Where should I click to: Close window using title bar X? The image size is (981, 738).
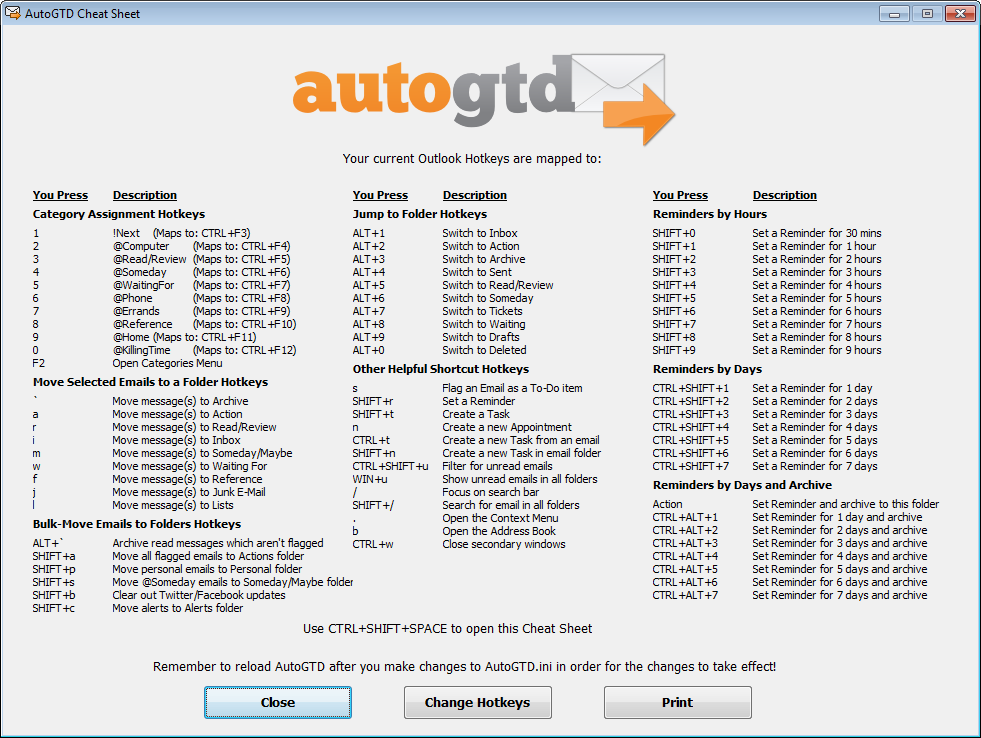coord(960,13)
